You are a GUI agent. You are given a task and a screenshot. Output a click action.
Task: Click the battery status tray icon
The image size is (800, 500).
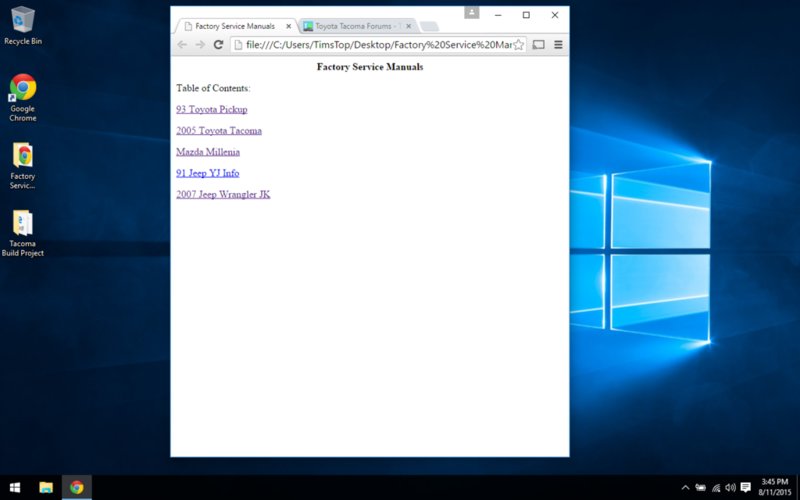(701, 488)
